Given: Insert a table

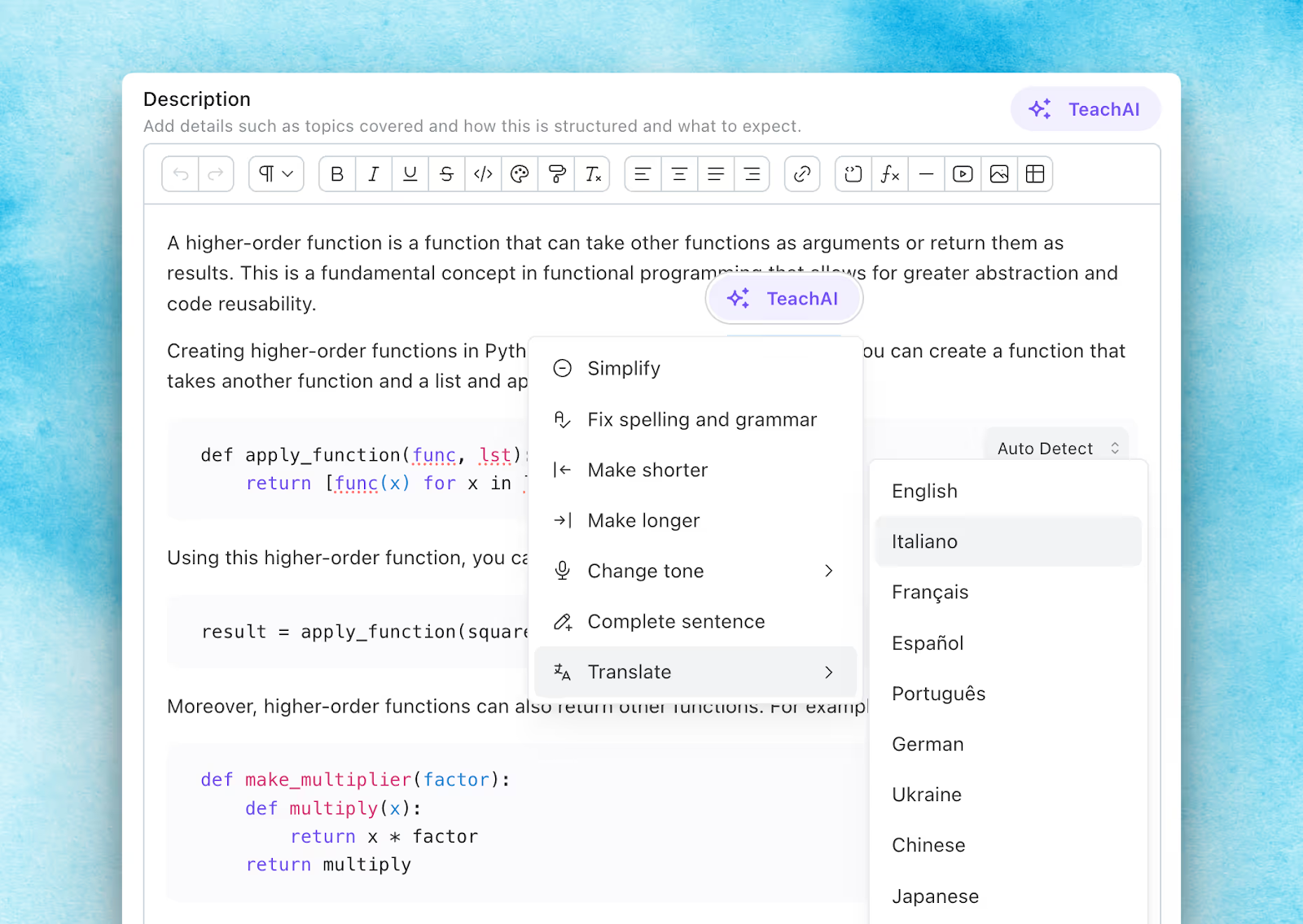Looking at the screenshot, I should pyautogui.click(x=1035, y=174).
